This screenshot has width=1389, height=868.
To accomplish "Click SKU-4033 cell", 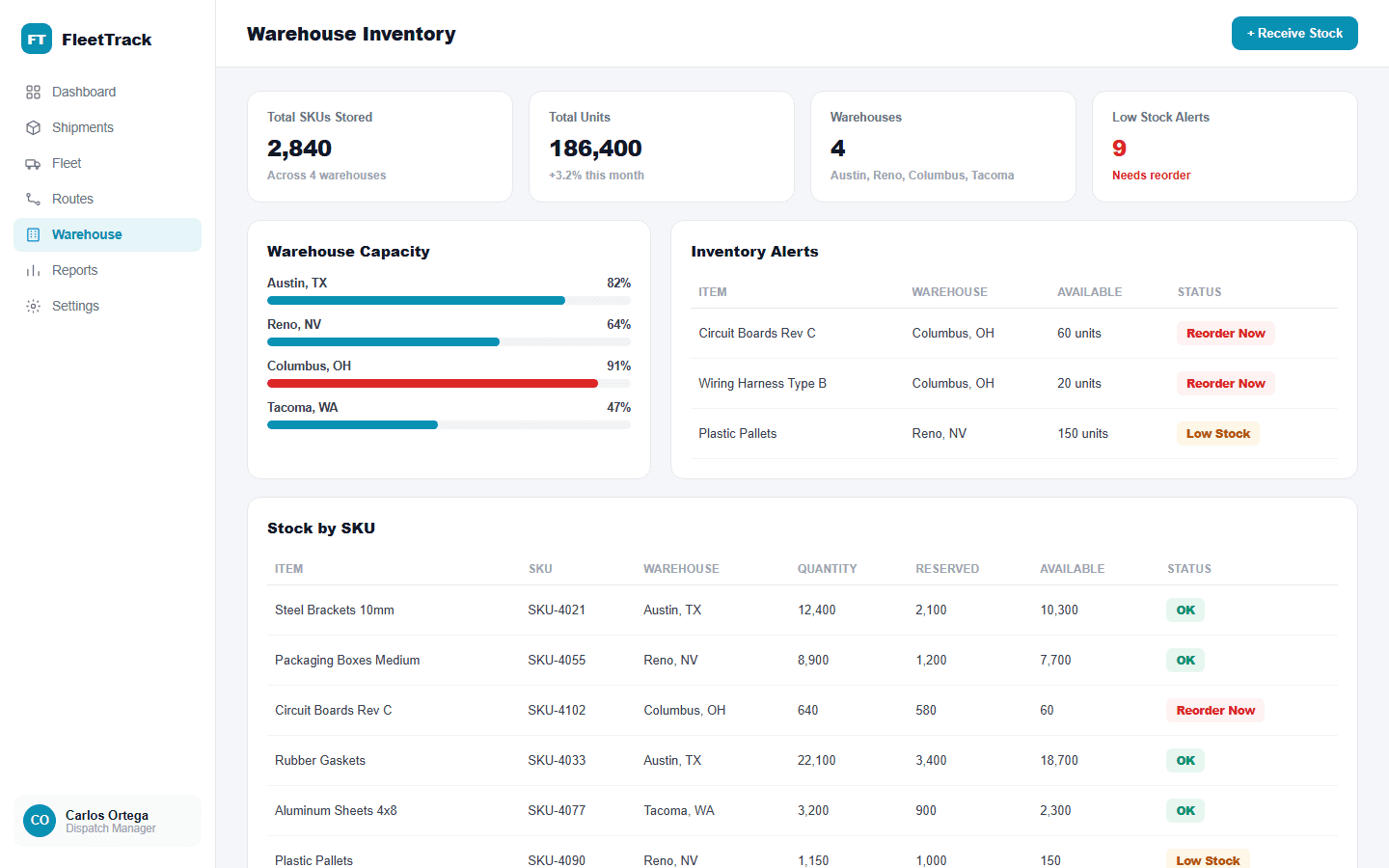I will (x=557, y=760).
